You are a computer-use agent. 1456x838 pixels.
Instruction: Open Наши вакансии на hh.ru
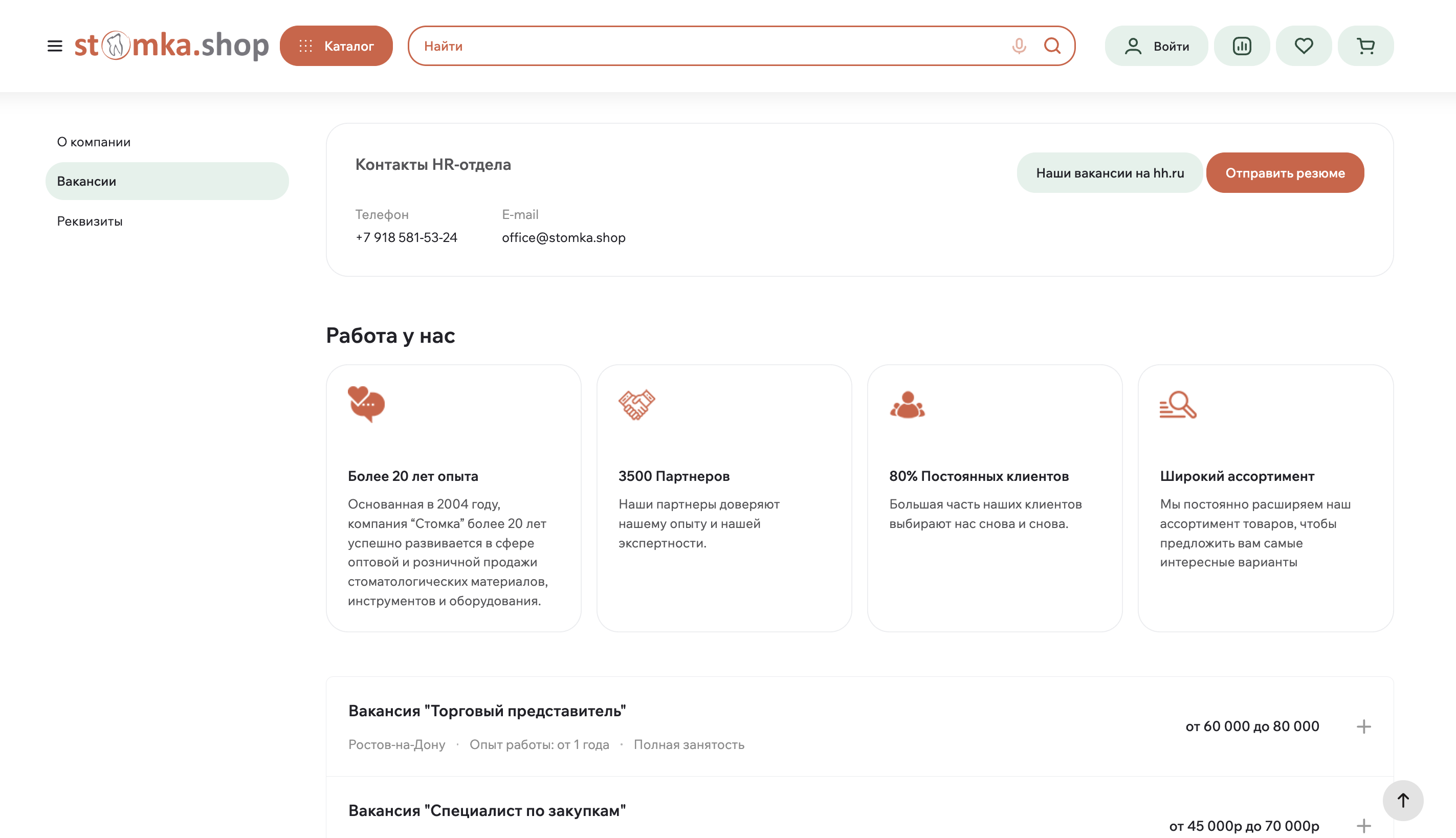tap(1110, 173)
